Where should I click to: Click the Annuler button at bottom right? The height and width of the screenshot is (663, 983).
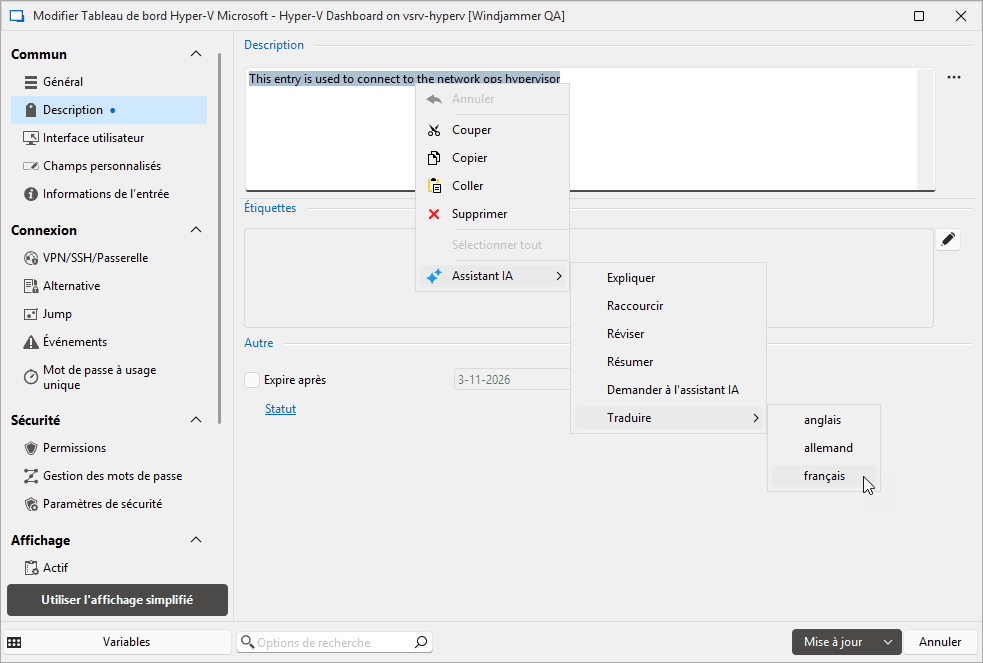940,642
